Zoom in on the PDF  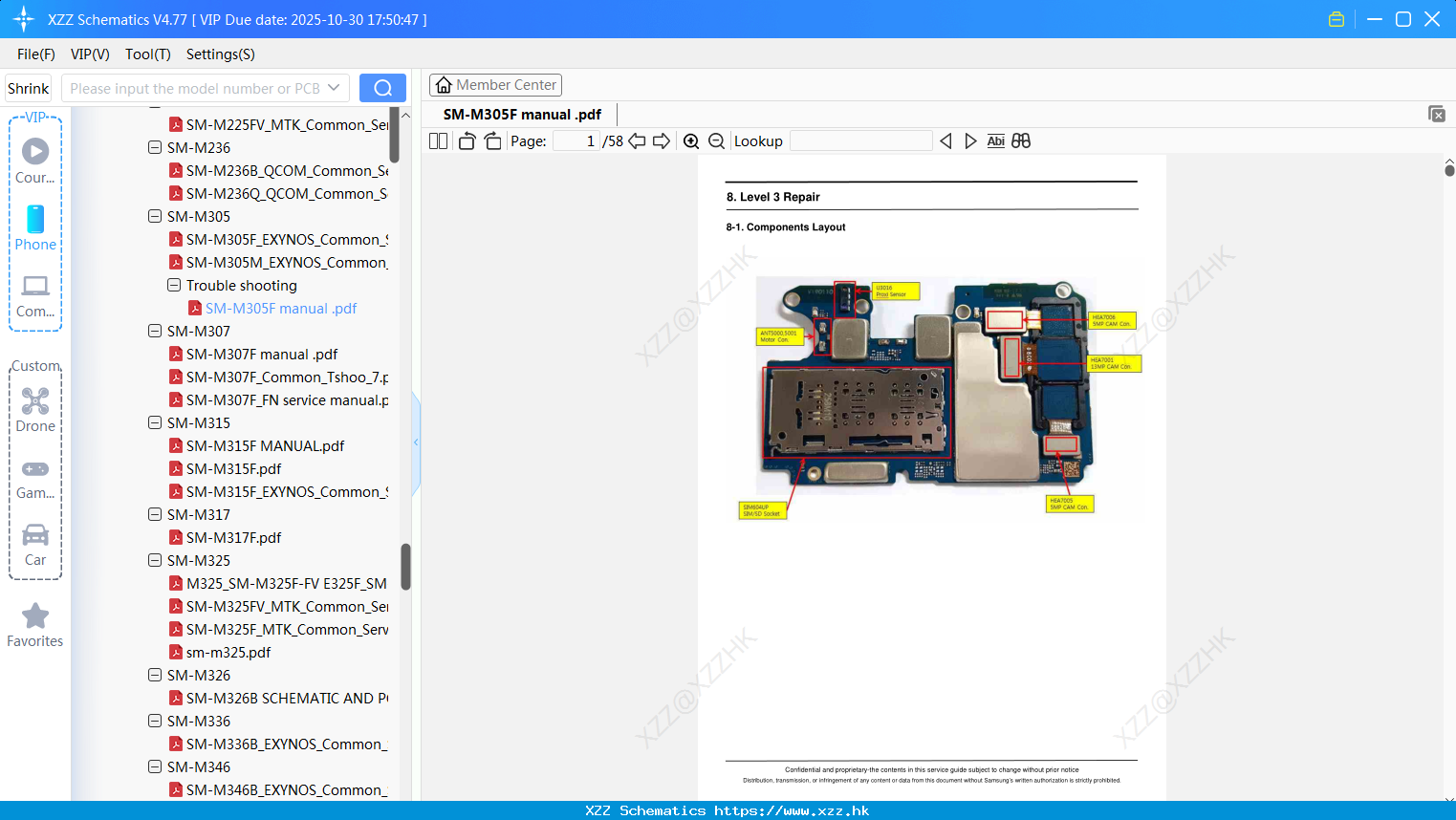(691, 141)
